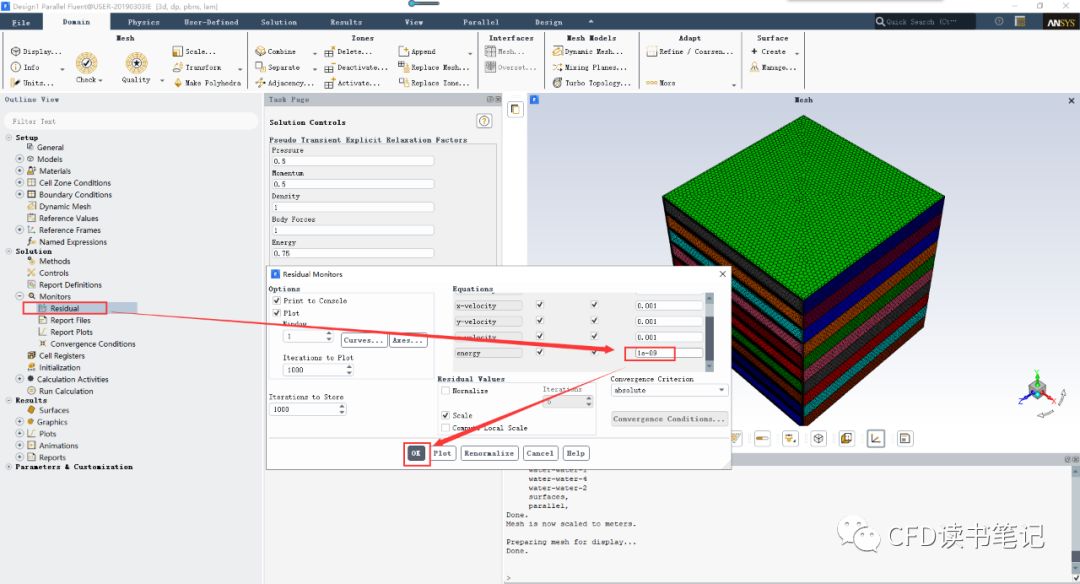This screenshot has height=584, width=1080.
Task: Toggle Normalize residual values checkbox
Action: pos(446,391)
